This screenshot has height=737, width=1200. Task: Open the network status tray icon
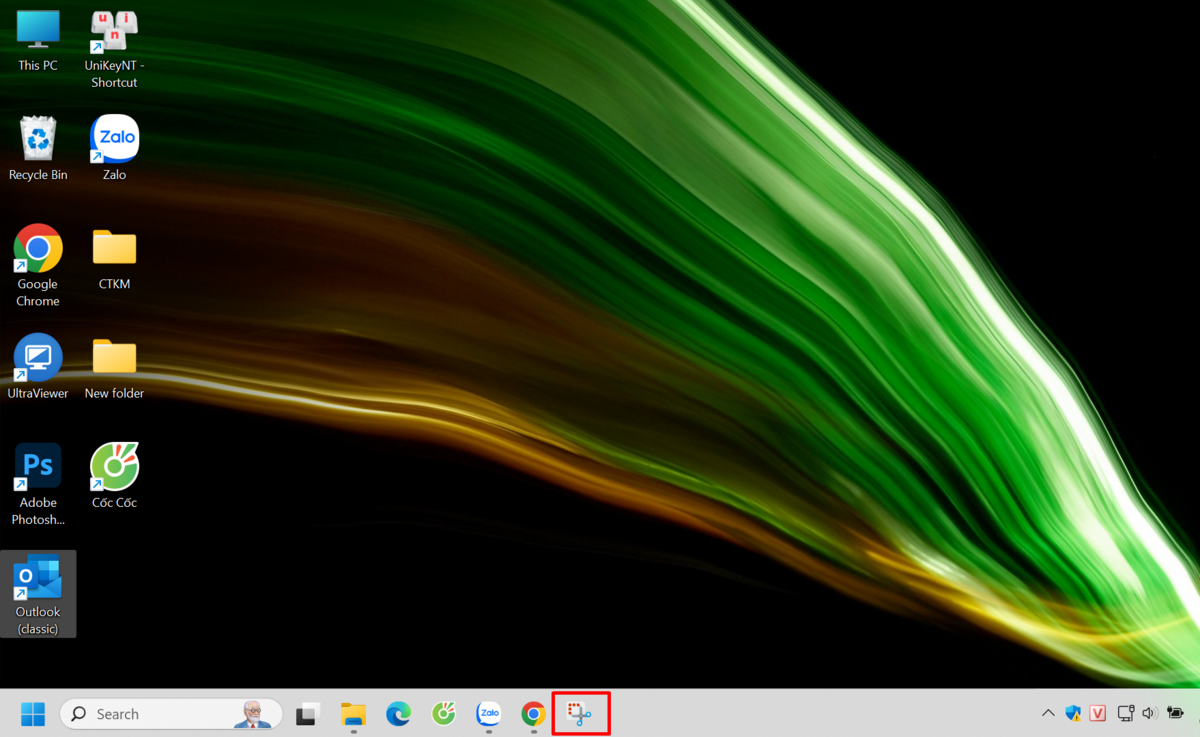click(1125, 714)
